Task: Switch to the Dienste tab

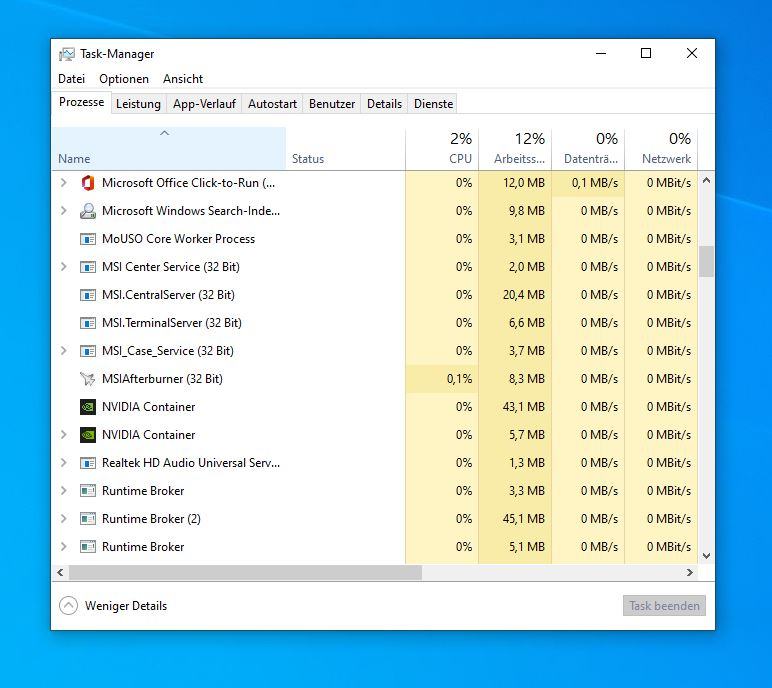Action: click(x=433, y=104)
